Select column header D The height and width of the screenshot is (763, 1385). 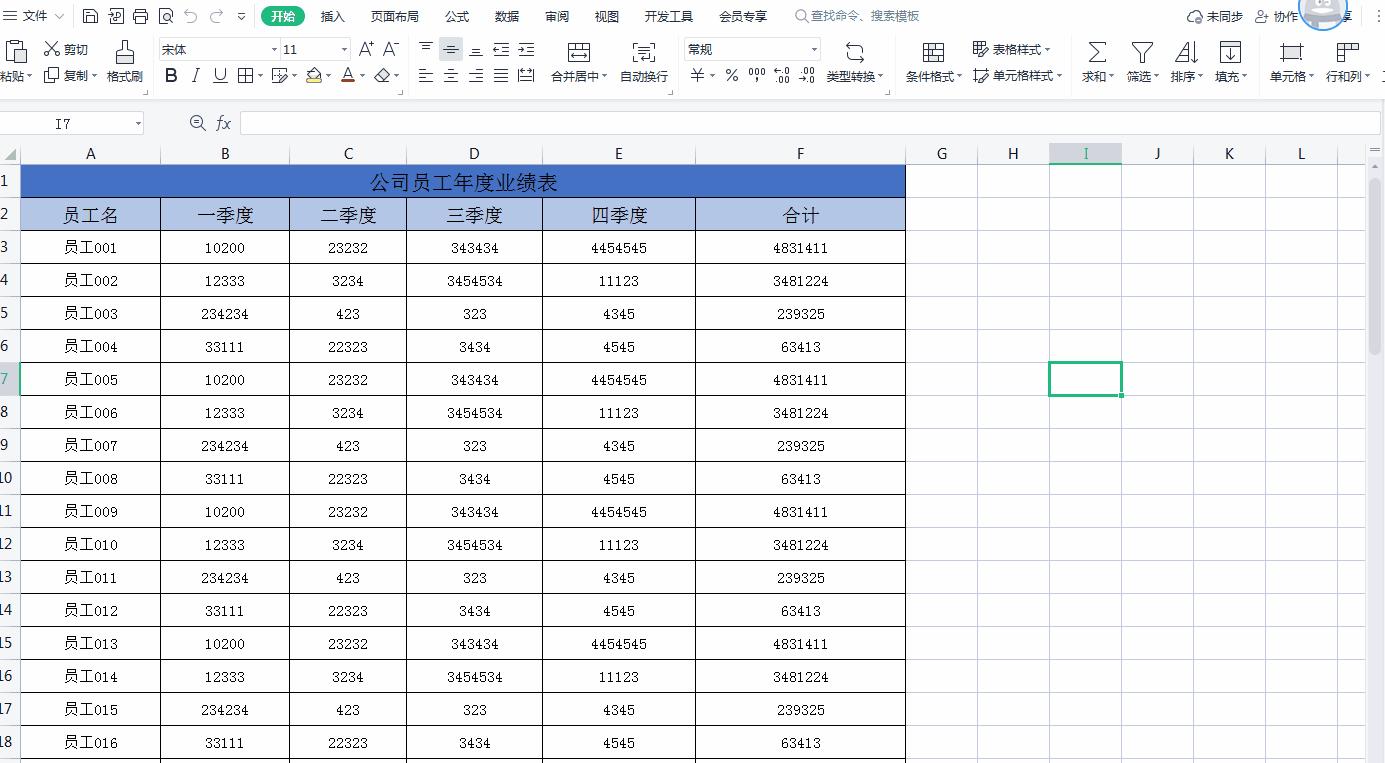pos(474,154)
